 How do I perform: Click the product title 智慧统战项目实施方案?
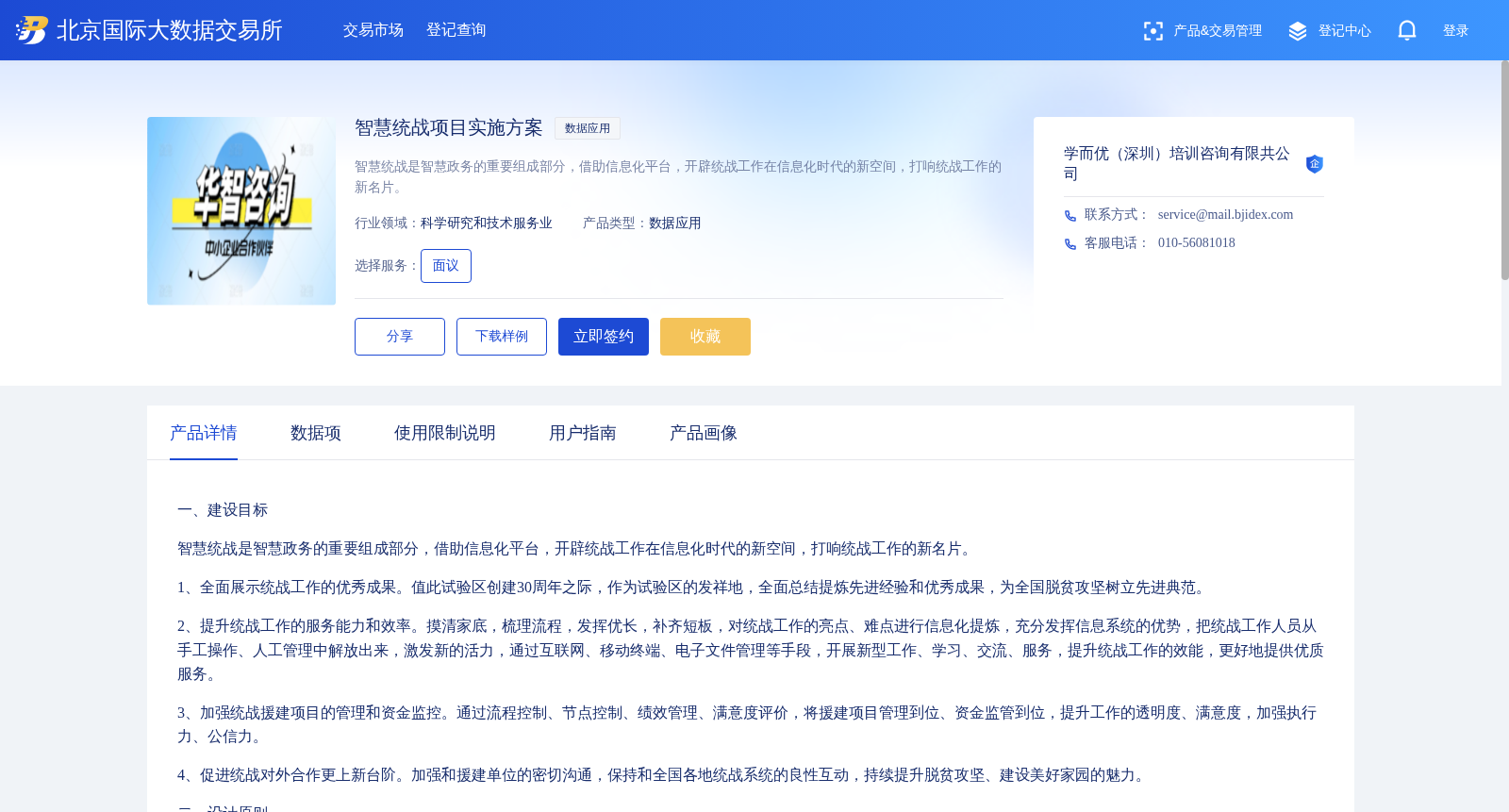coord(449,128)
